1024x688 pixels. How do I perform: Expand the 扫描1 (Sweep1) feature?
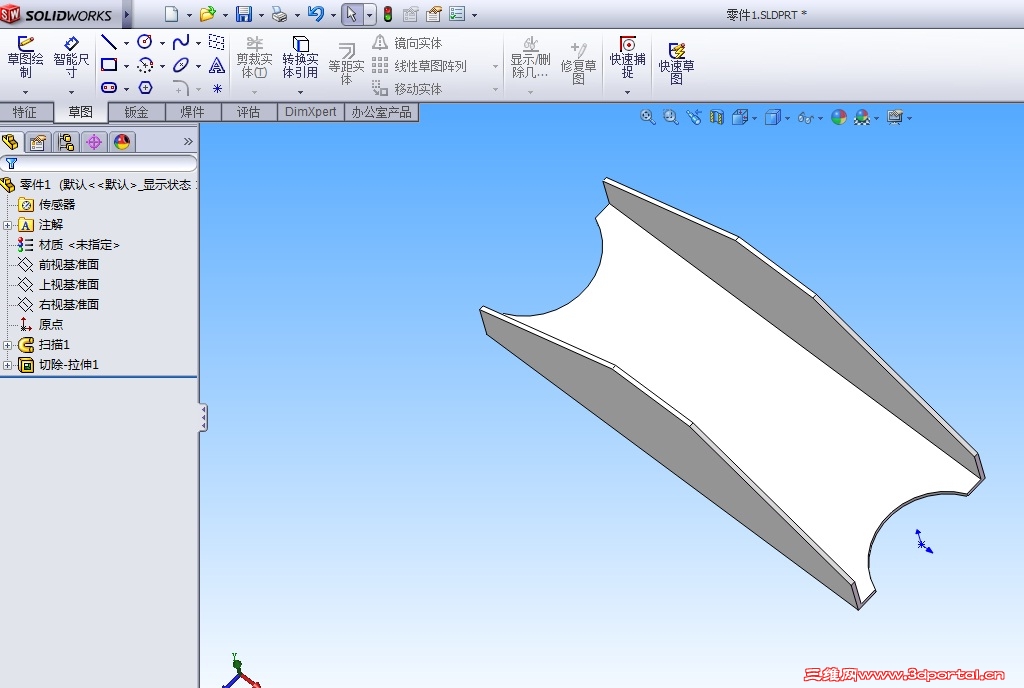[x=7, y=345]
